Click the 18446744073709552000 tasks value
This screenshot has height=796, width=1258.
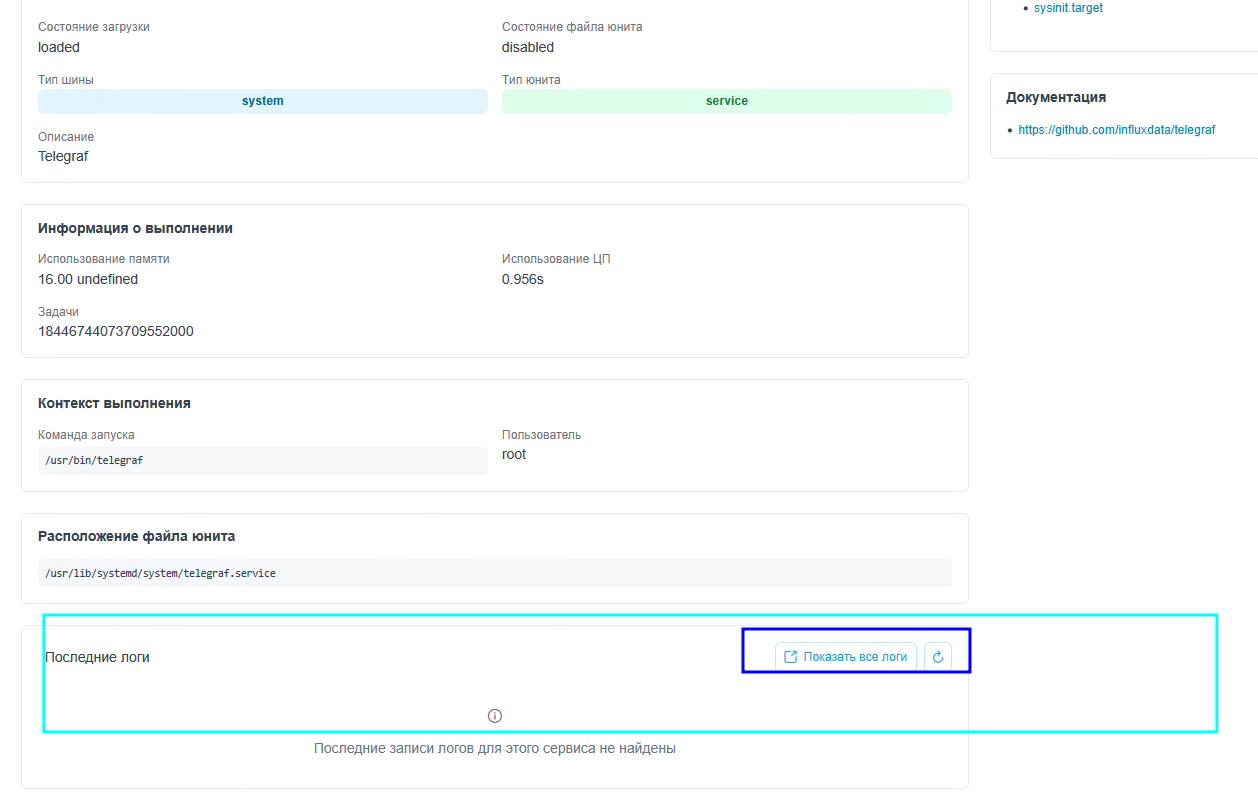click(116, 331)
